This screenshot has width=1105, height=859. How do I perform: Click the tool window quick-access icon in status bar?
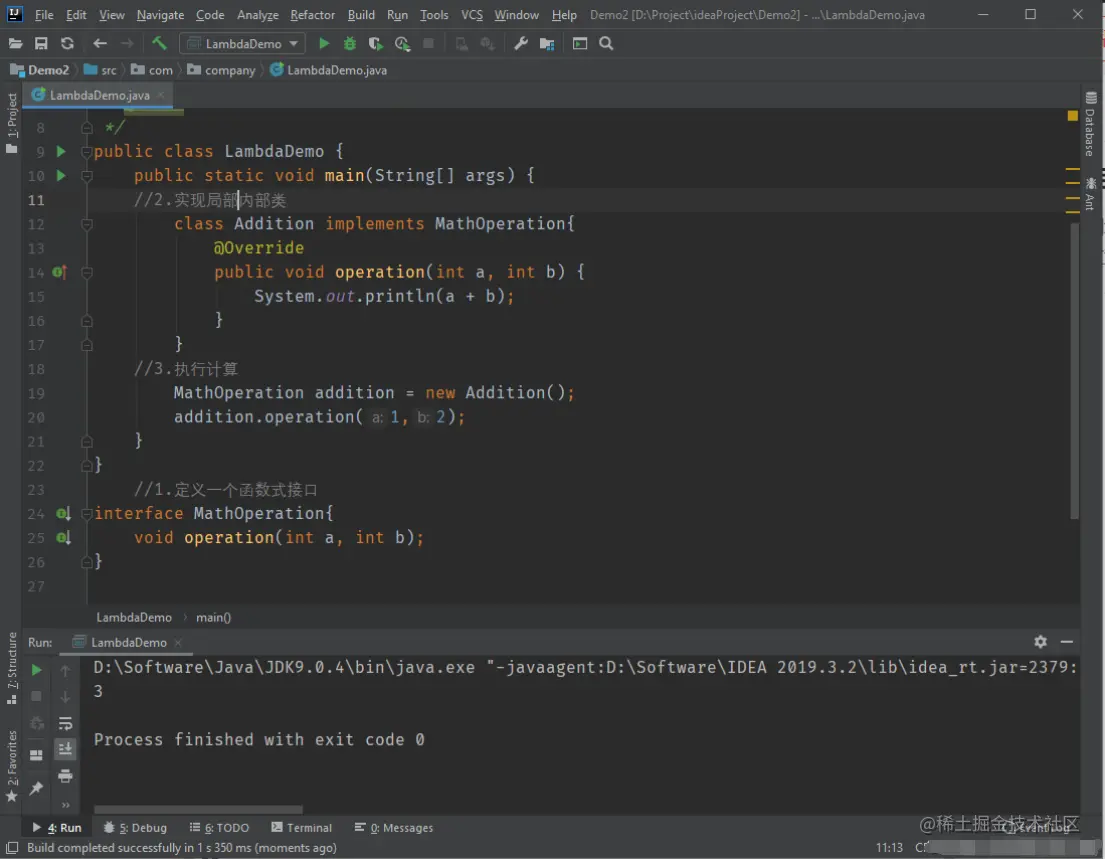[x=12, y=848]
